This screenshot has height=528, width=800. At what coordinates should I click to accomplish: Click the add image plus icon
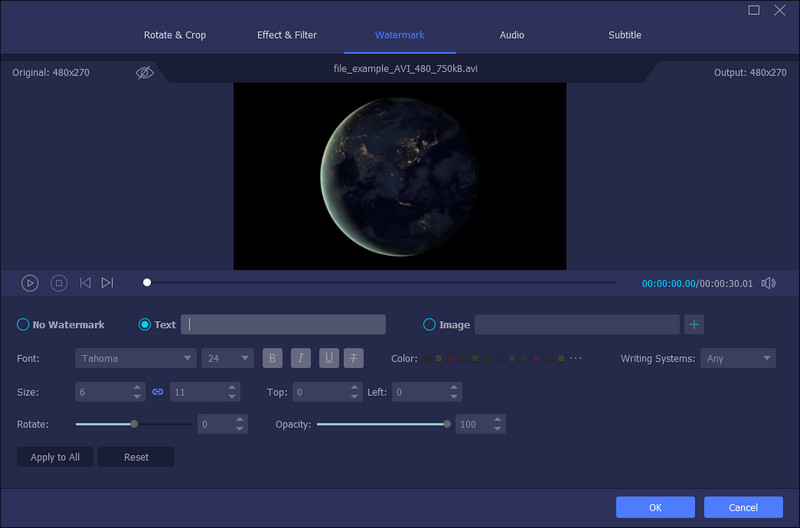(695, 324)
